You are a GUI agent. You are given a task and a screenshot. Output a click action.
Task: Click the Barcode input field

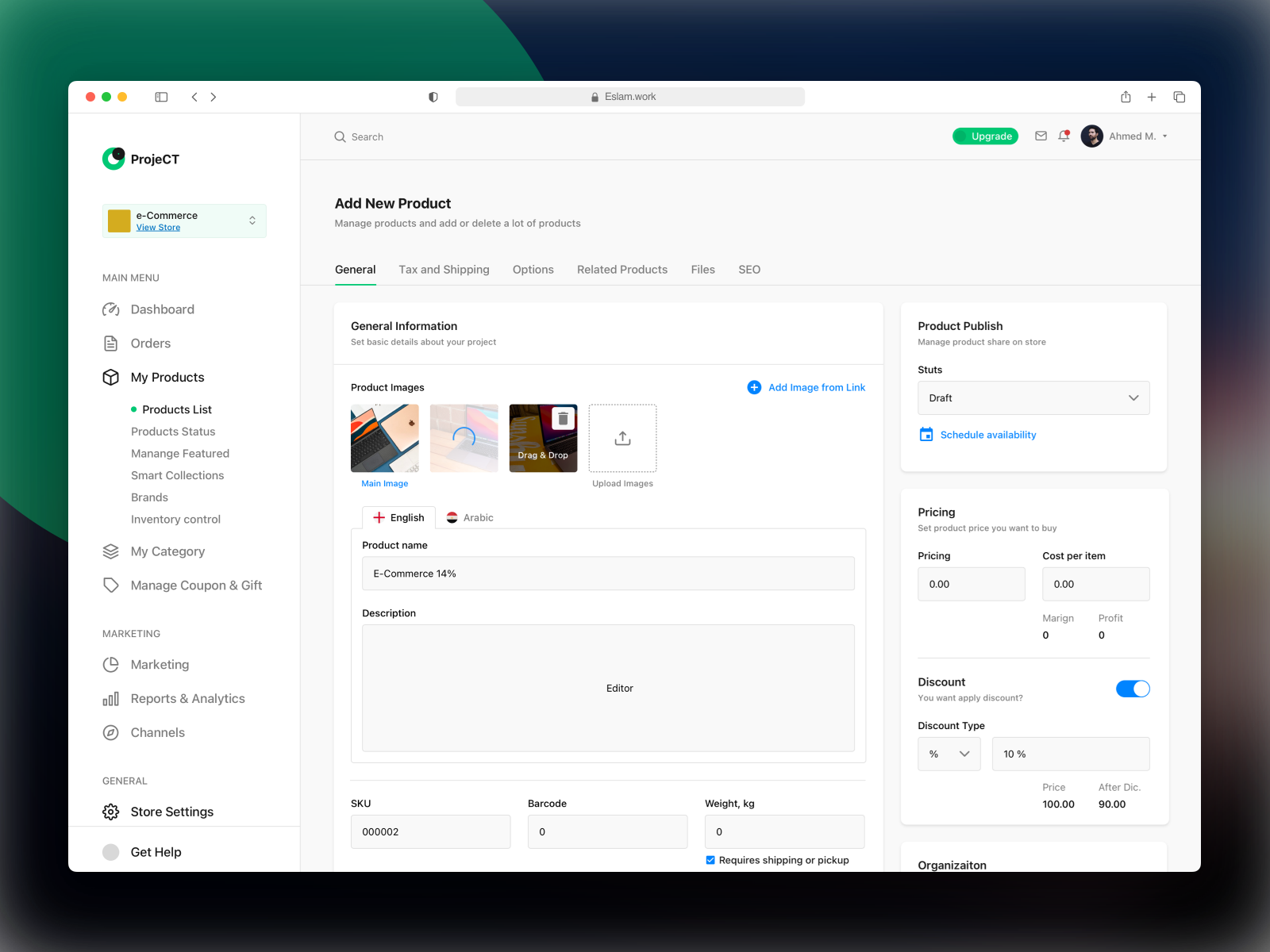click(608, 832)
